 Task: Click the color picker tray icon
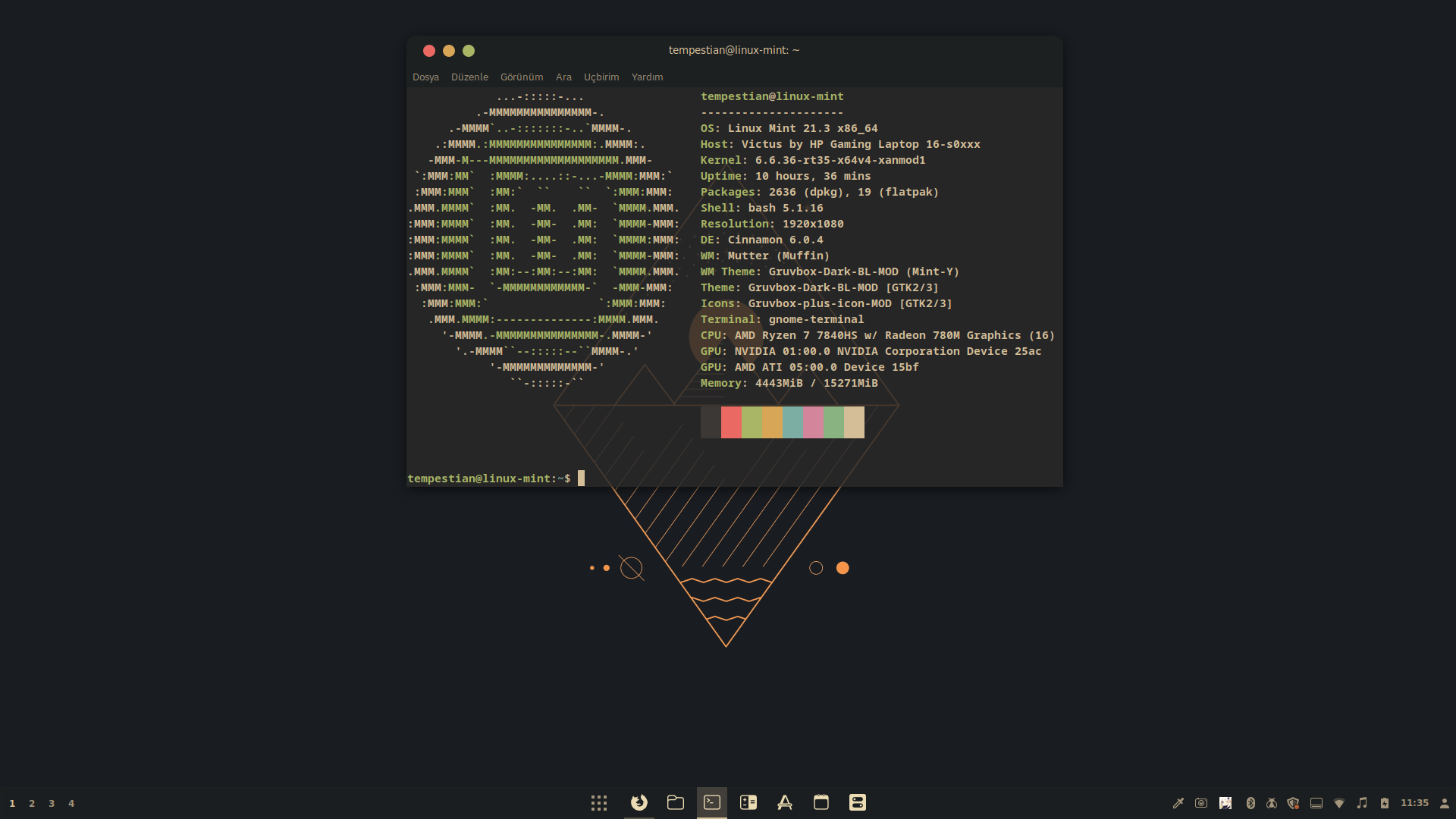1178,803
